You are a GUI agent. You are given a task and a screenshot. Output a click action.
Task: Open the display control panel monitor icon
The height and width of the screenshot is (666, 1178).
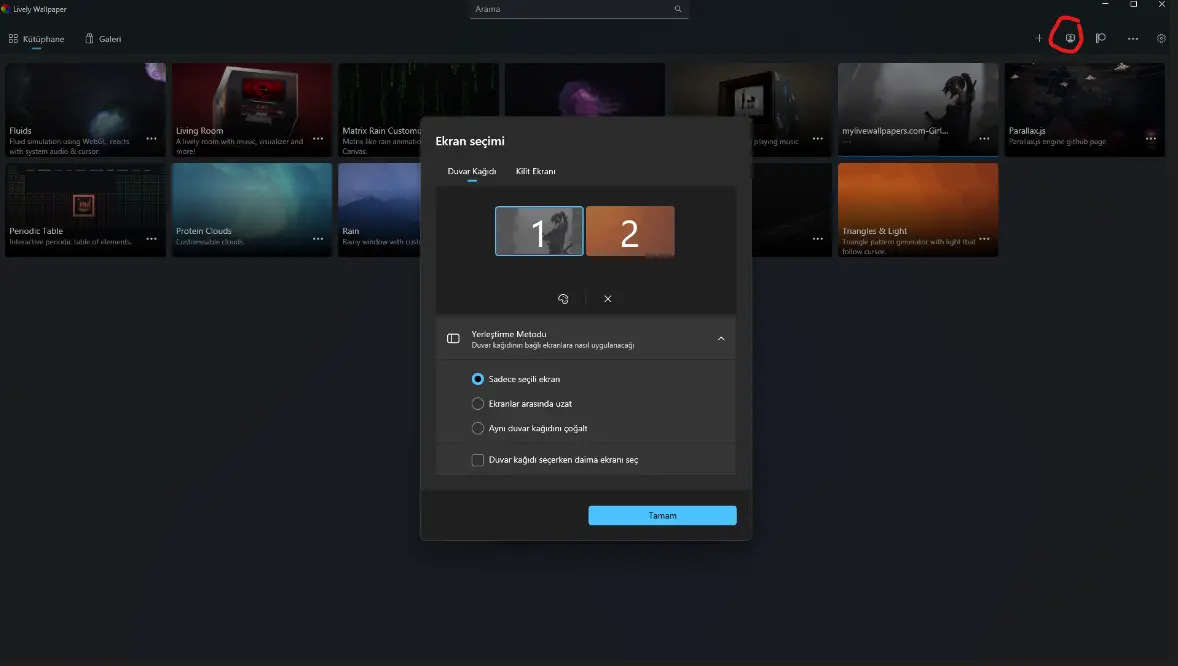[x=1070, y=38]
